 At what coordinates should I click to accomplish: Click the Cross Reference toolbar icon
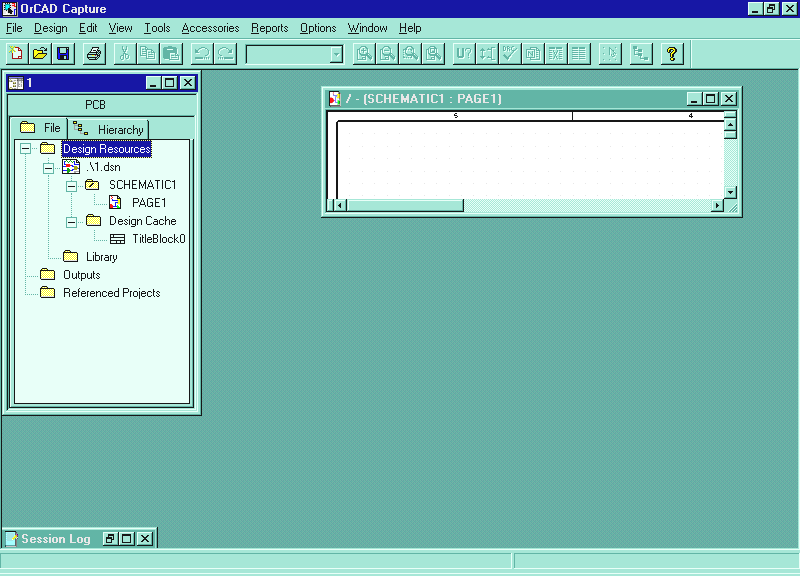556,54
